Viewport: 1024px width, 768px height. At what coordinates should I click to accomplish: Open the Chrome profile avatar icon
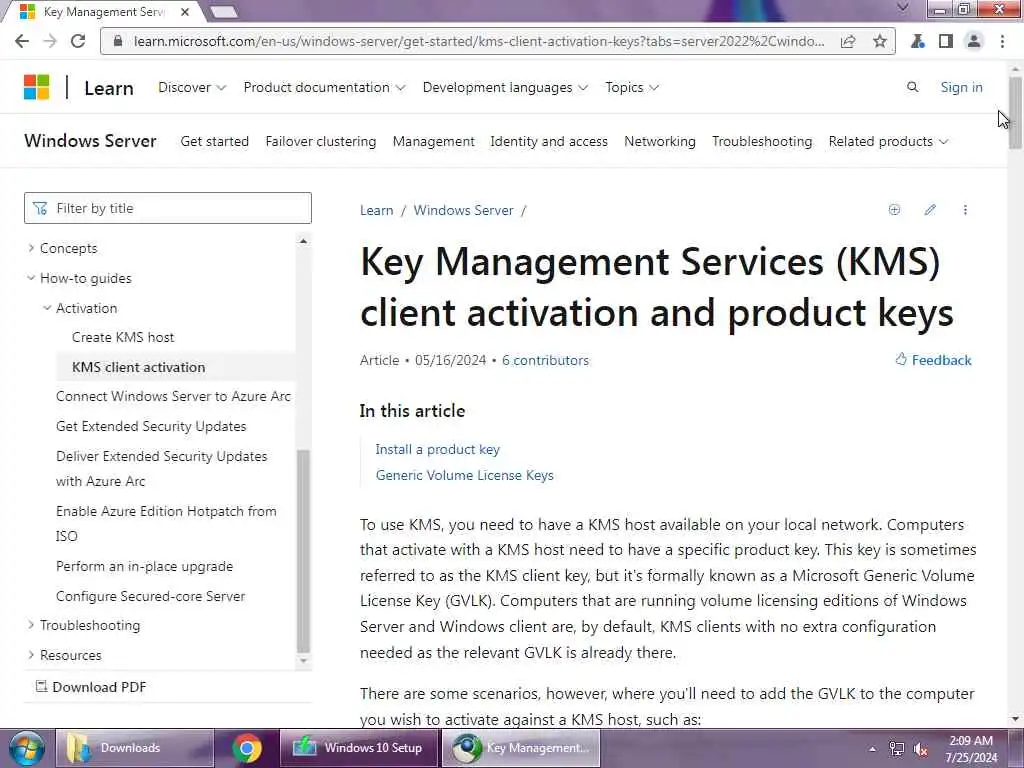[x=974, y=41]
